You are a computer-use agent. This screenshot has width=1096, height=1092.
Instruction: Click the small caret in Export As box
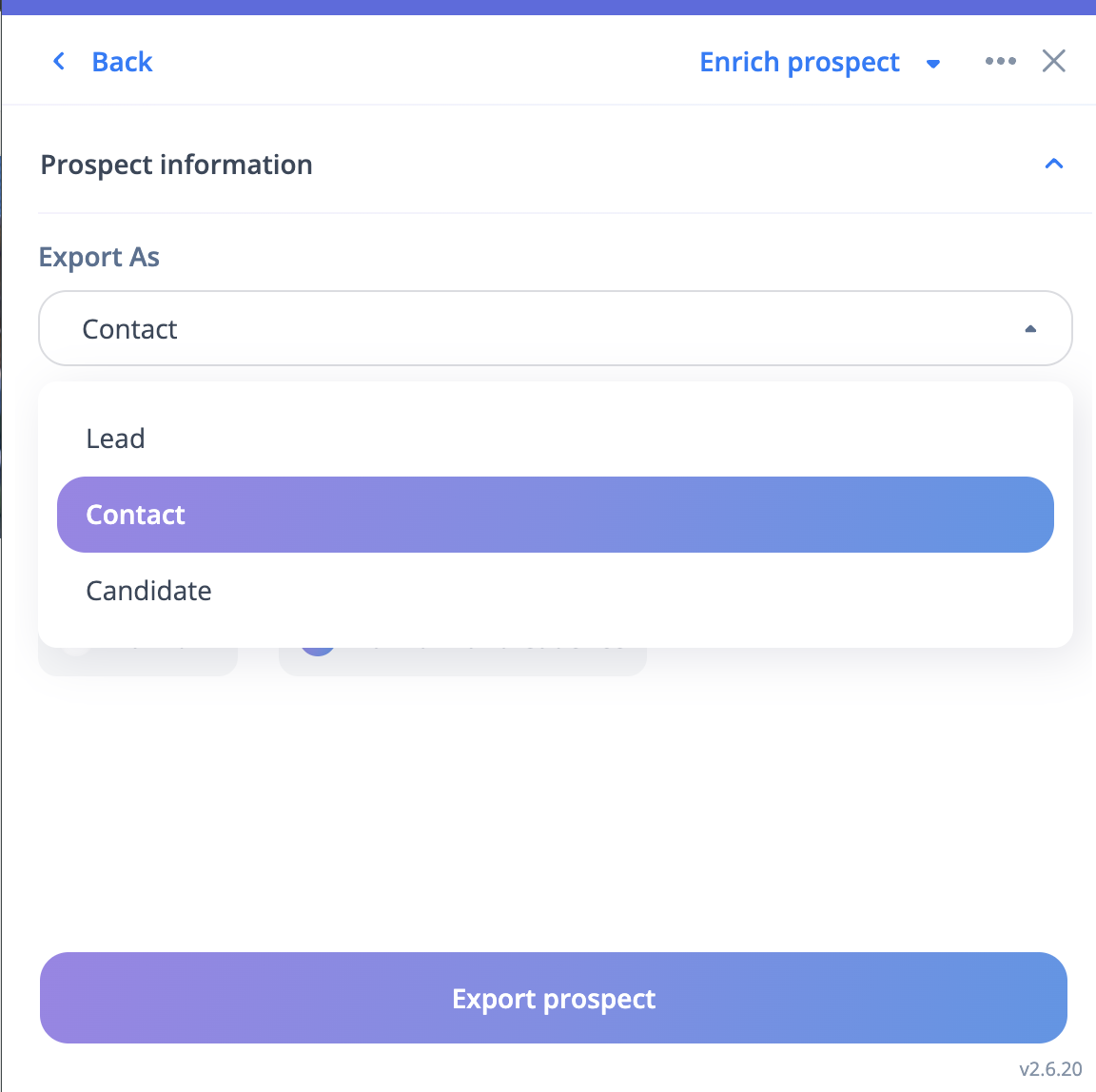coord(1030,329)
